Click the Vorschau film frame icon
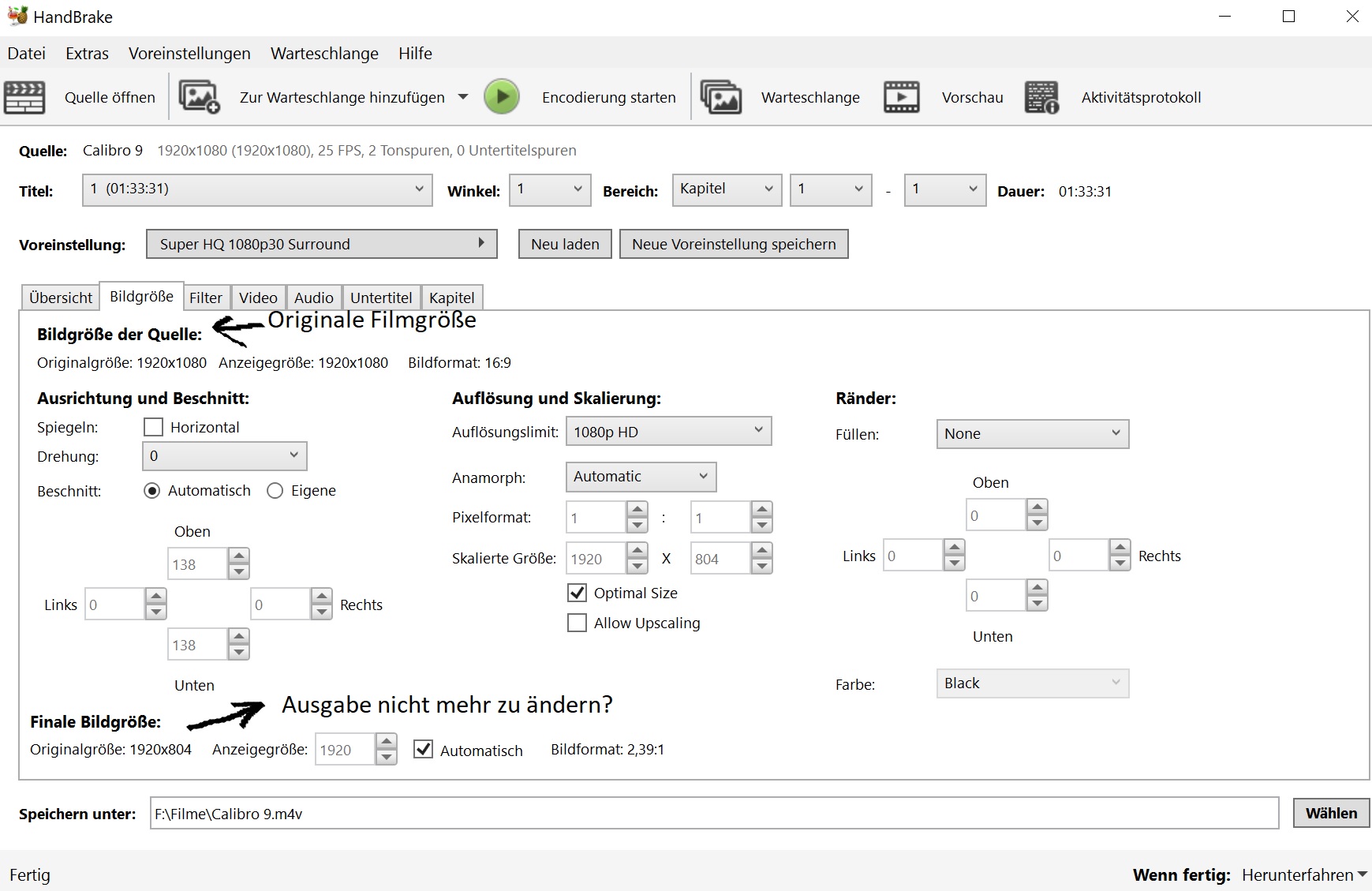 pos(902,97)
